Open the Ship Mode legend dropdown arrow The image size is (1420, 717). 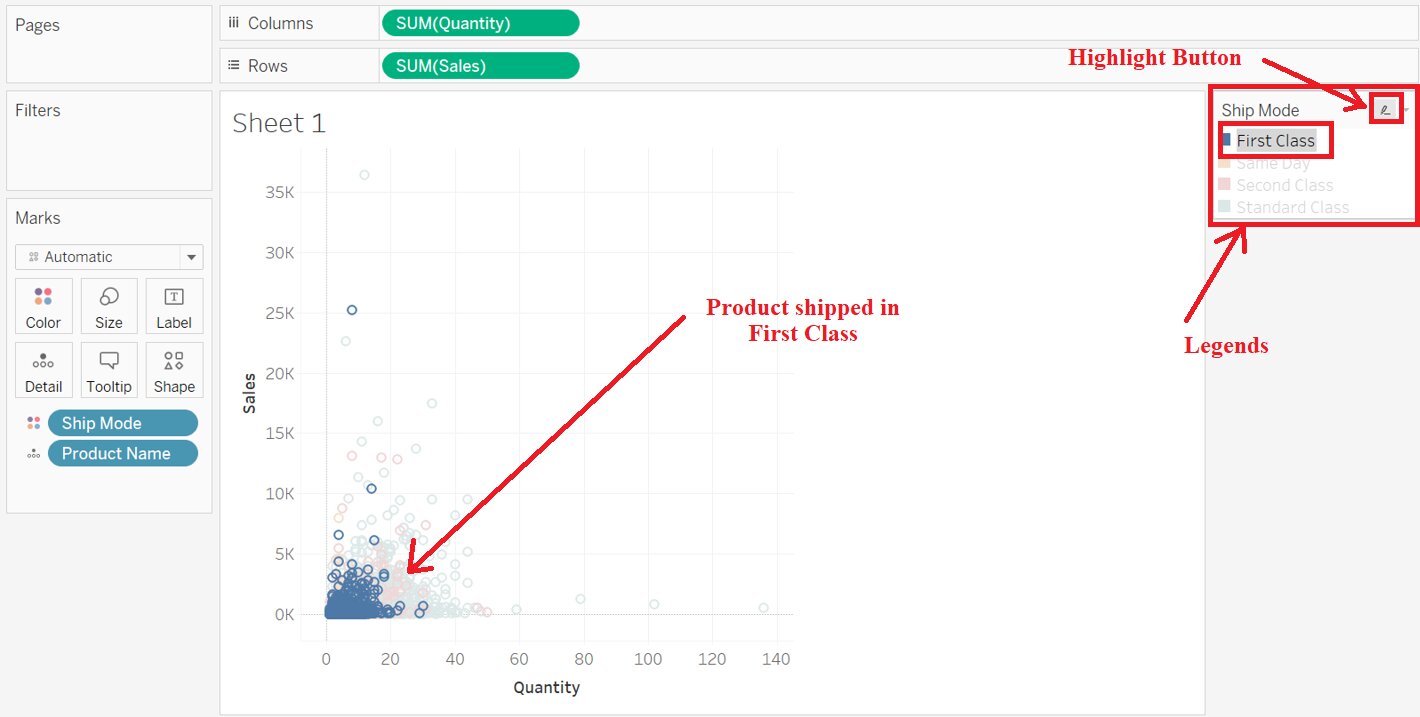tap(1407, 110)
